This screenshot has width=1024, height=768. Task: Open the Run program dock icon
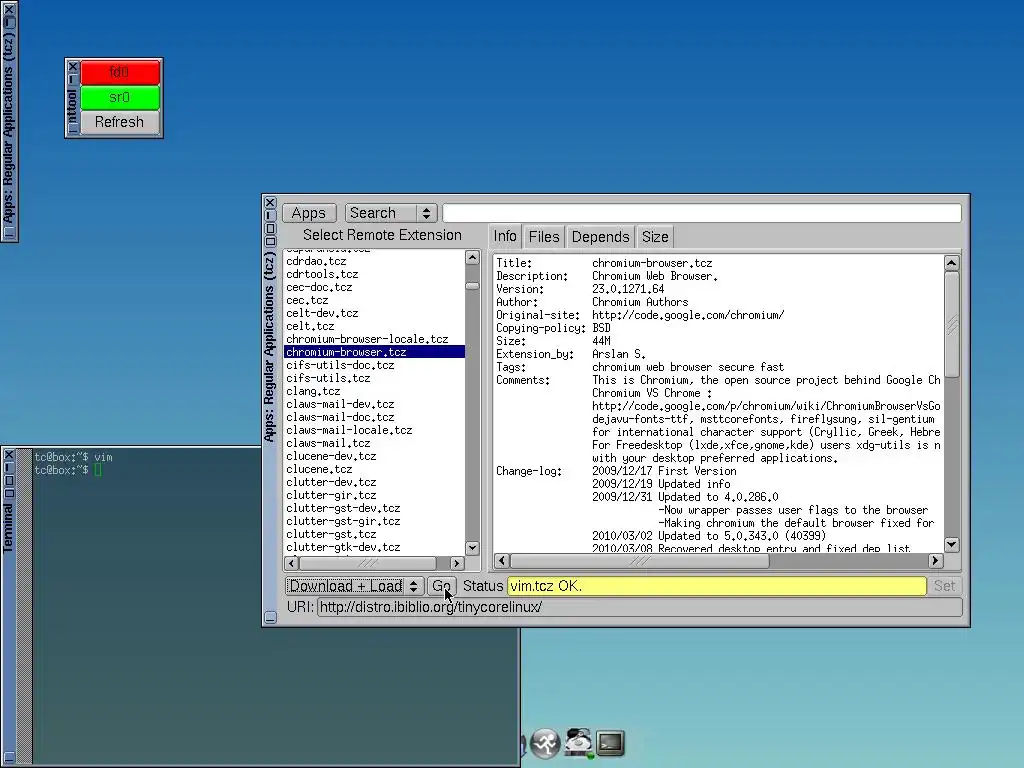point(545,743)
